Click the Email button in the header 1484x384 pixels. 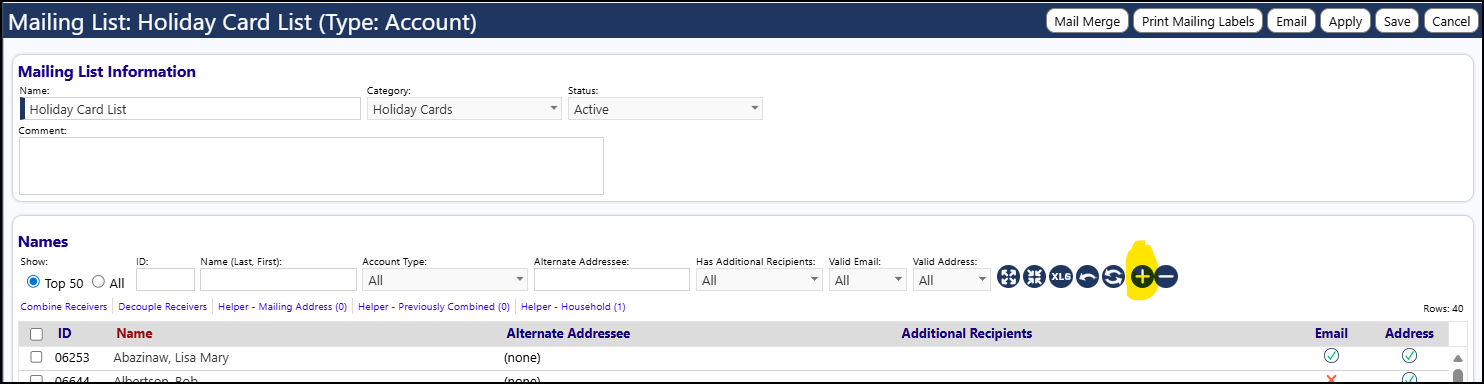click(1292, 21)
